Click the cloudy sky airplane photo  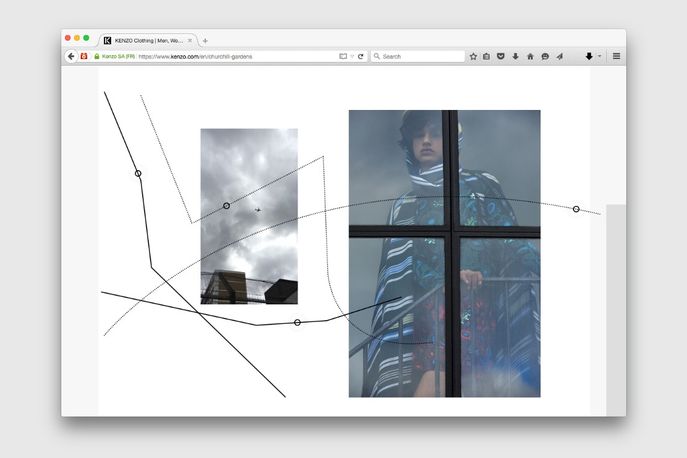click(x=249, y=216)
